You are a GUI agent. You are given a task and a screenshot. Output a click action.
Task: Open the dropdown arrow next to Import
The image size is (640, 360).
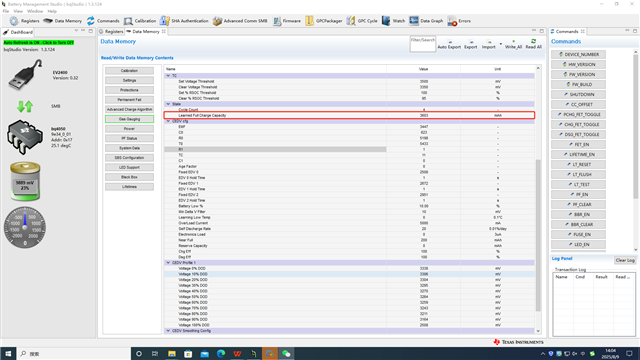[x=501, y=44]
